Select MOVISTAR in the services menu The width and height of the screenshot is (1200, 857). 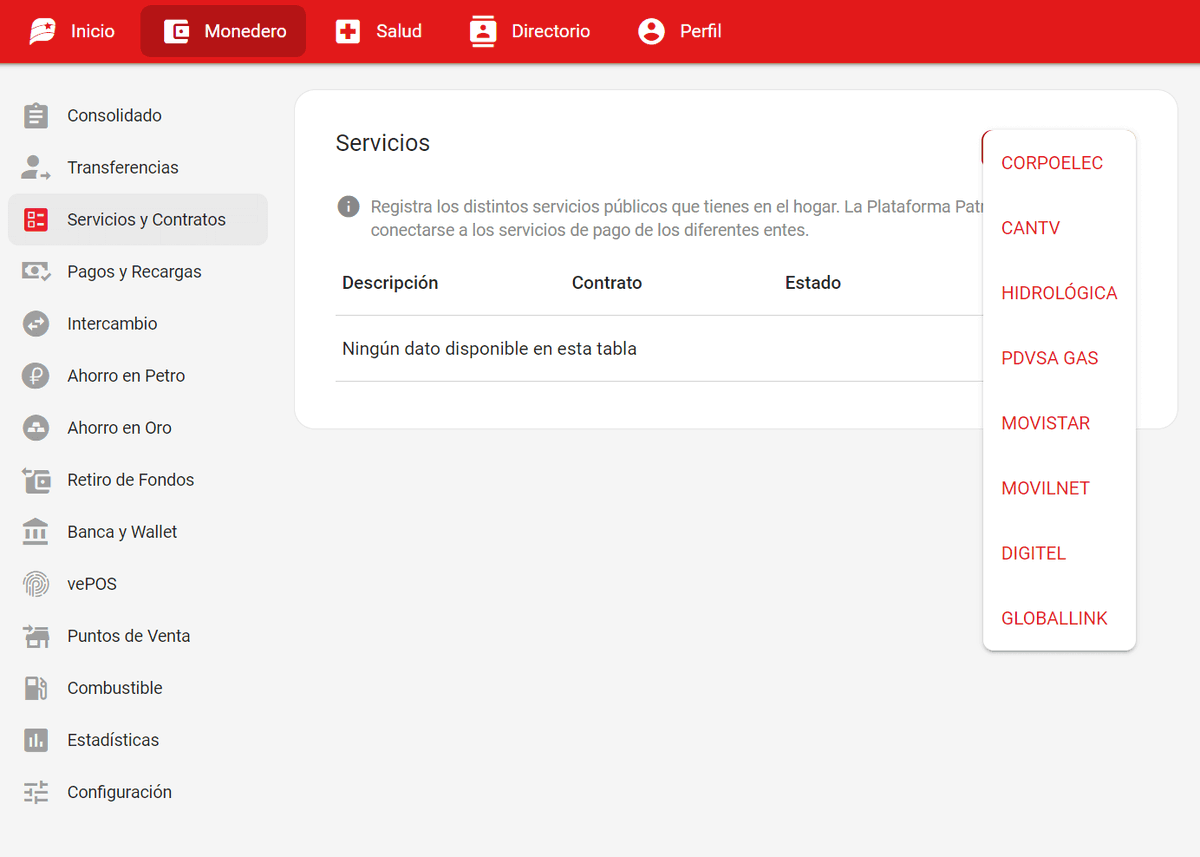pyautogui.click(x=1060, y=423)
